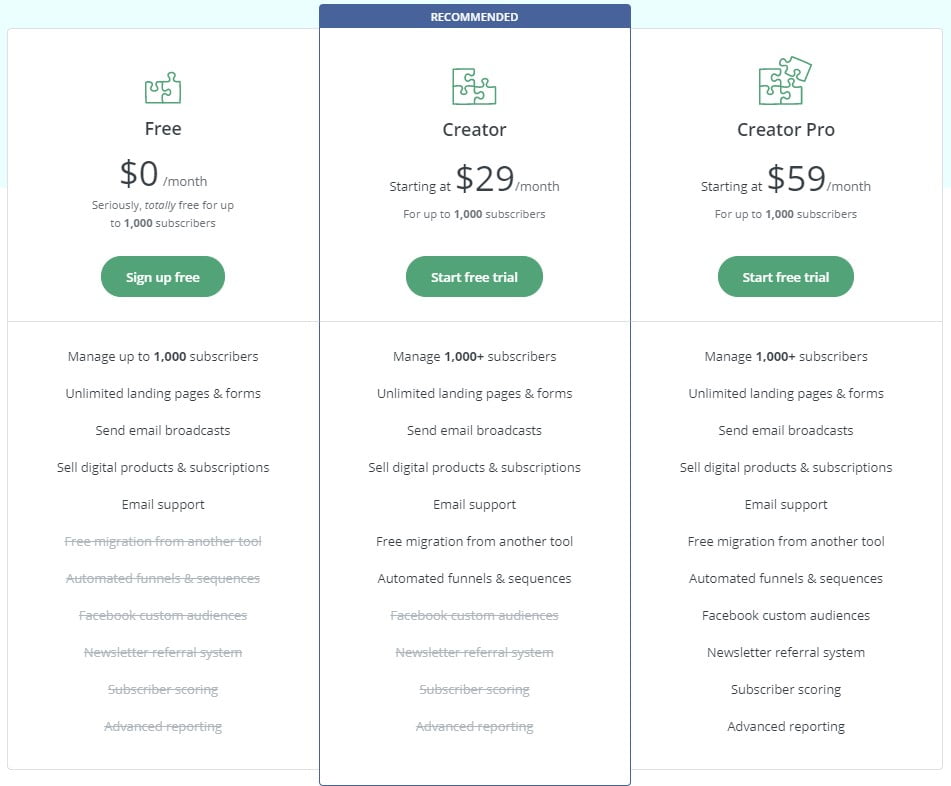Click the Free plan title heading

click(162, 128)
